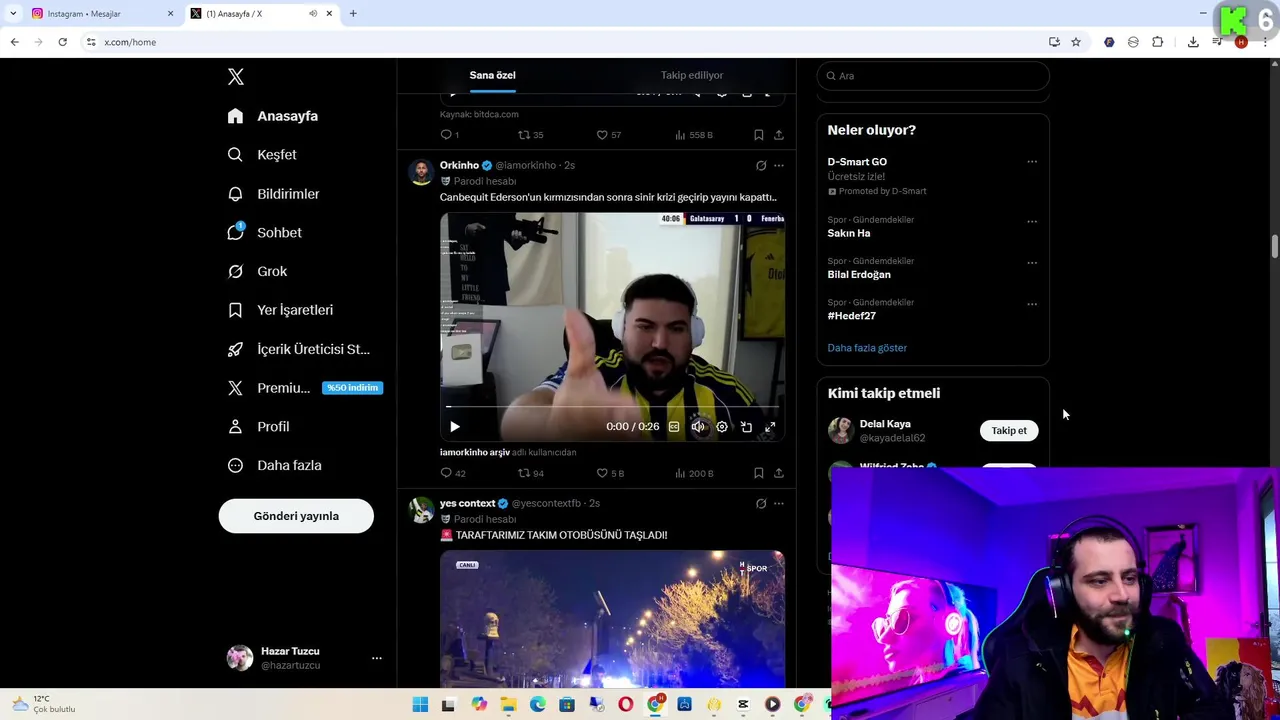Screen dimensions: 1280x720
Task: Open a new browser tab
Action: click(353, 13)
